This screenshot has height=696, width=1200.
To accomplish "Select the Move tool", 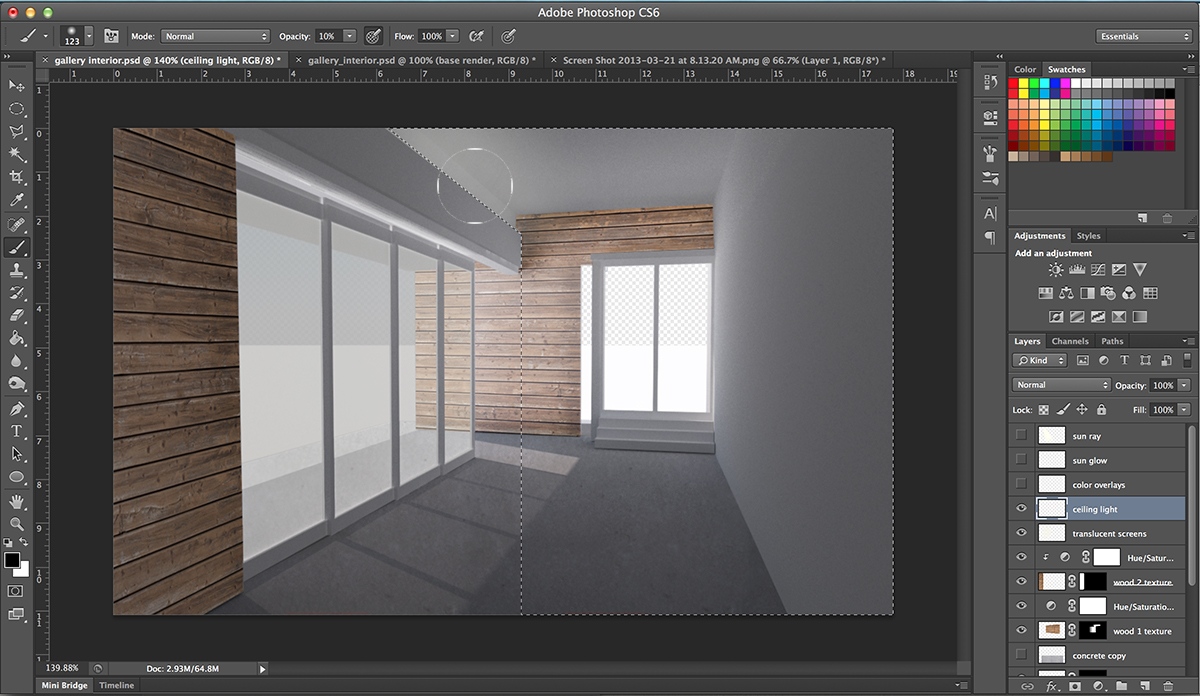I will point(17,87).
